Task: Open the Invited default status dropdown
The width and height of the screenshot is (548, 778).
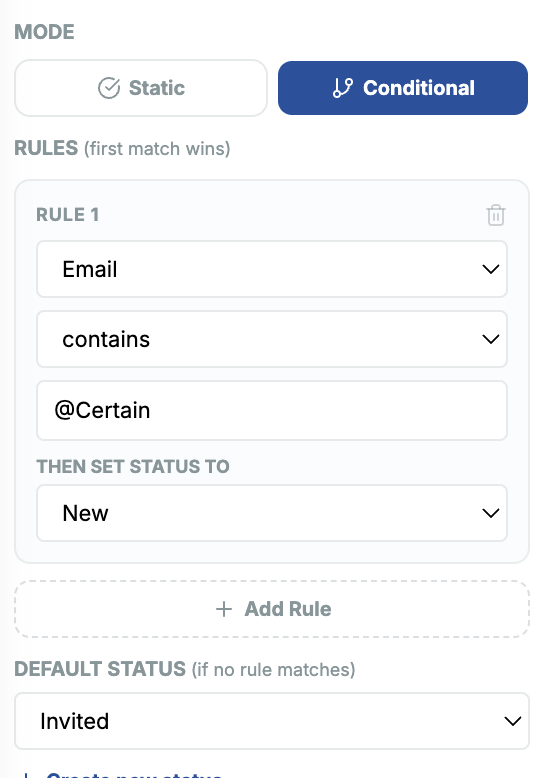Action: tap(272, 721)
